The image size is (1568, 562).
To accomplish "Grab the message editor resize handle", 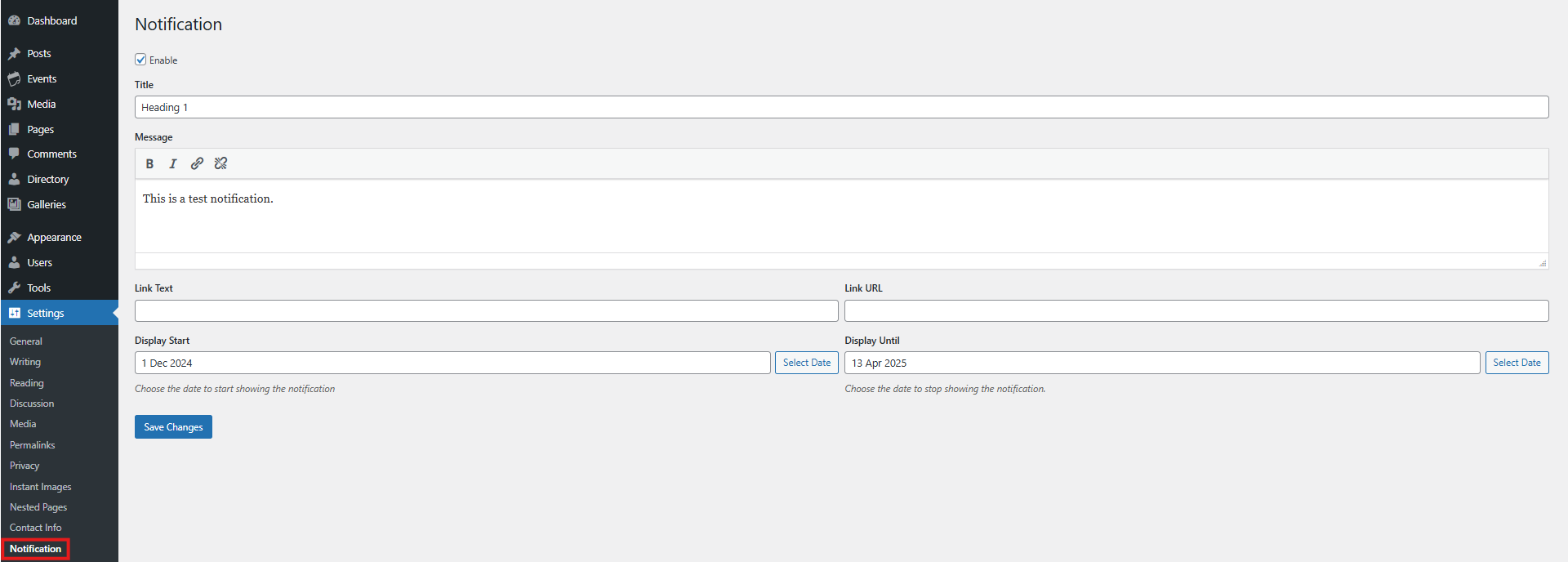I will pyautogui.click(x=1542, y=263).
